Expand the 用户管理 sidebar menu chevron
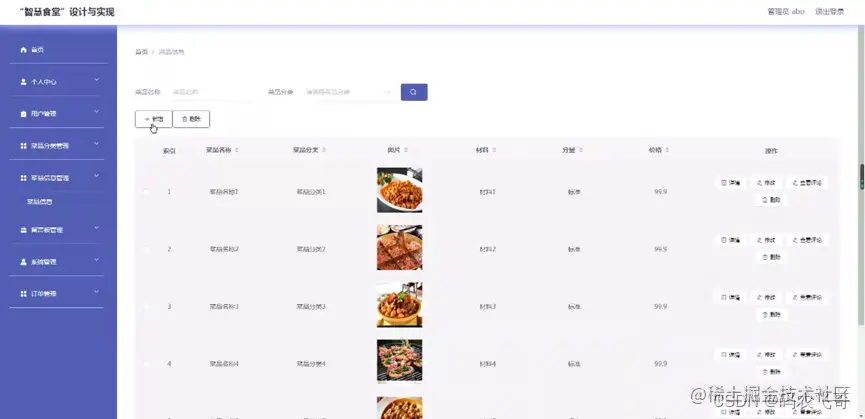865x419 pixels. (x=97, y=112)
